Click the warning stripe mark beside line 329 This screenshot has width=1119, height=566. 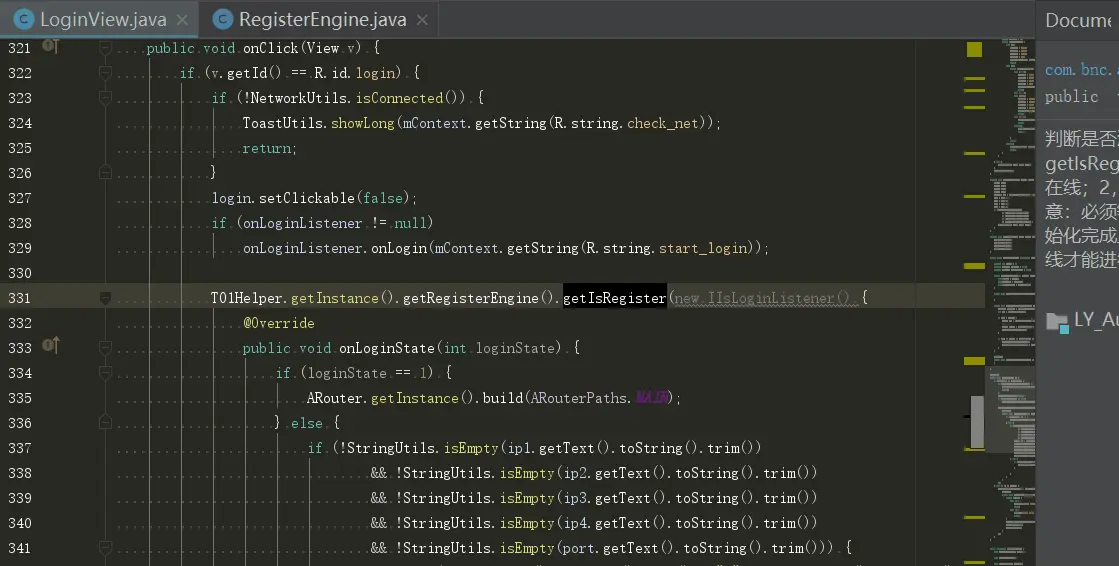point(974,266)
